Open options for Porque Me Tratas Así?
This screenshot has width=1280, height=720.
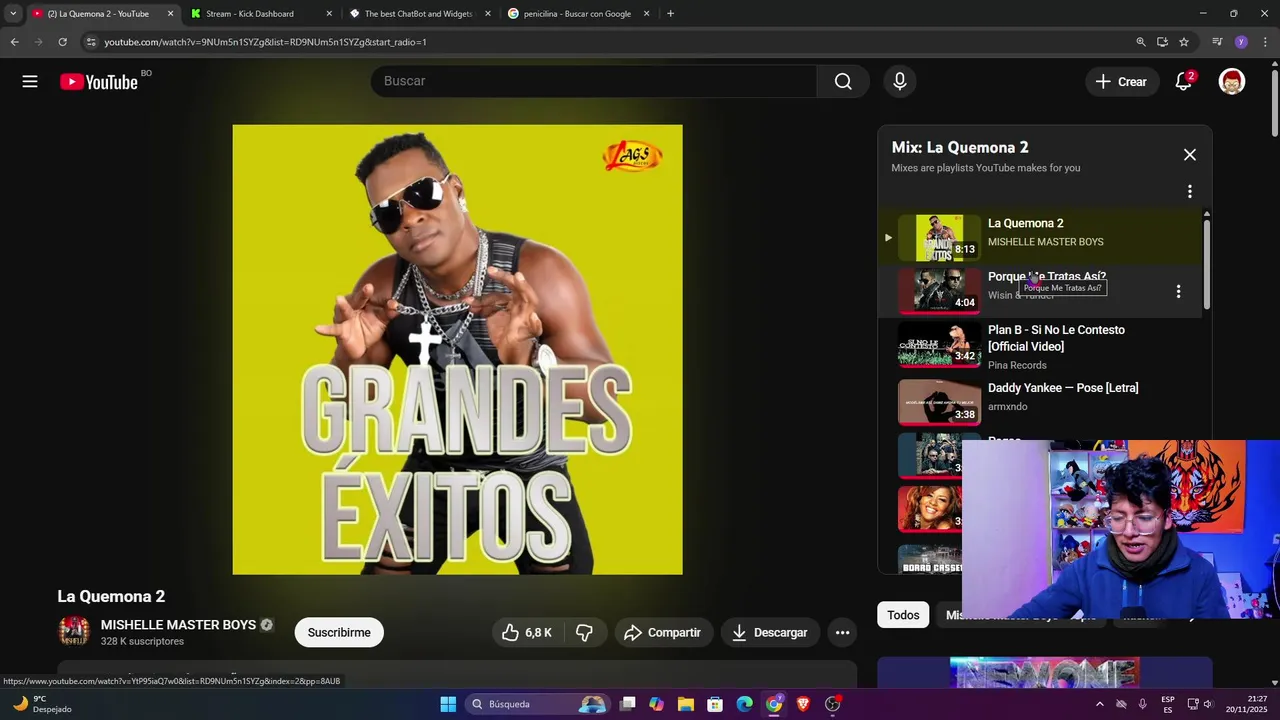pos(1178,291)
